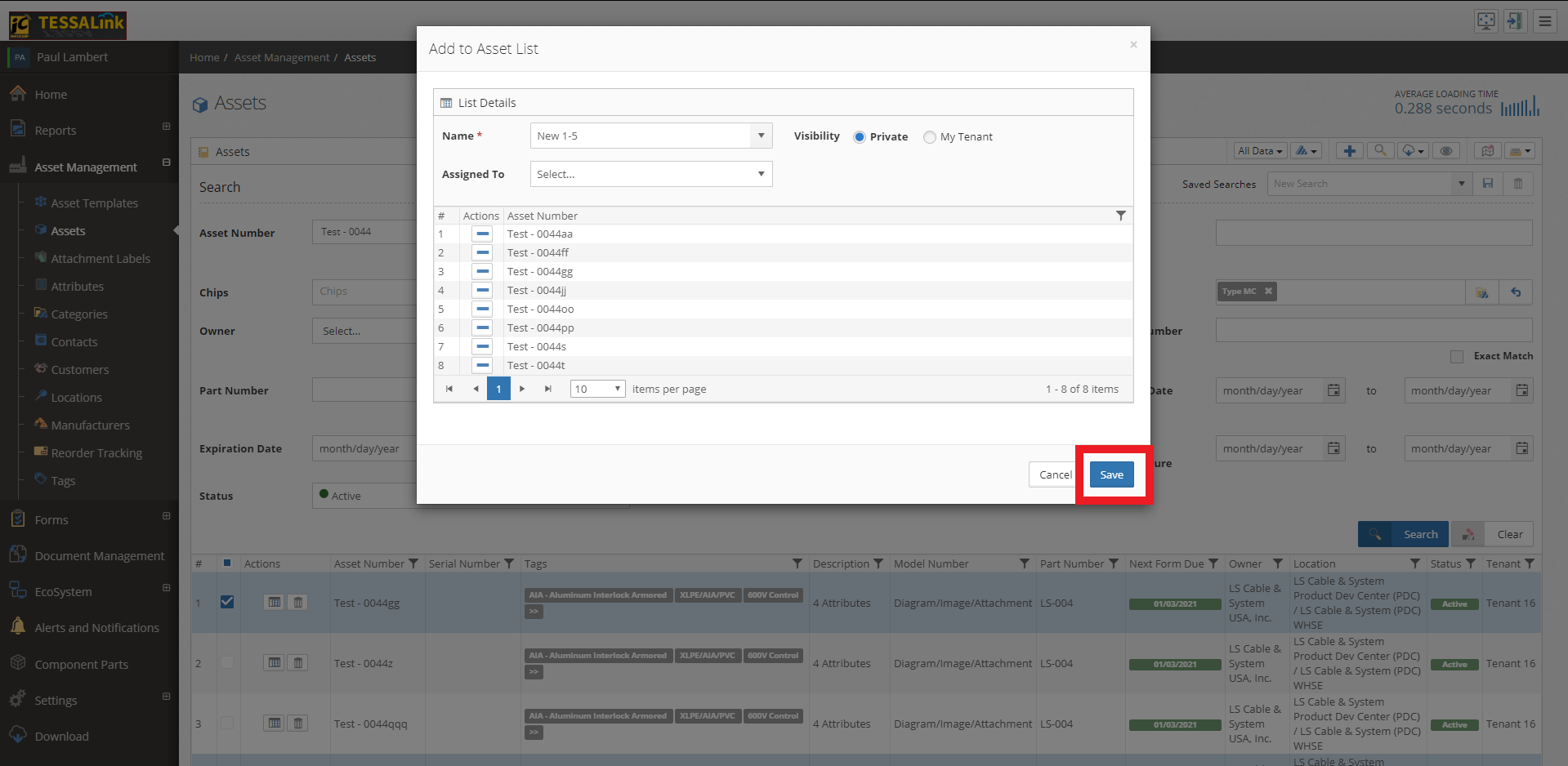Open the Name dropdown showing New 1-5
The image size is (1568, 766).
[x=651, y=136]
